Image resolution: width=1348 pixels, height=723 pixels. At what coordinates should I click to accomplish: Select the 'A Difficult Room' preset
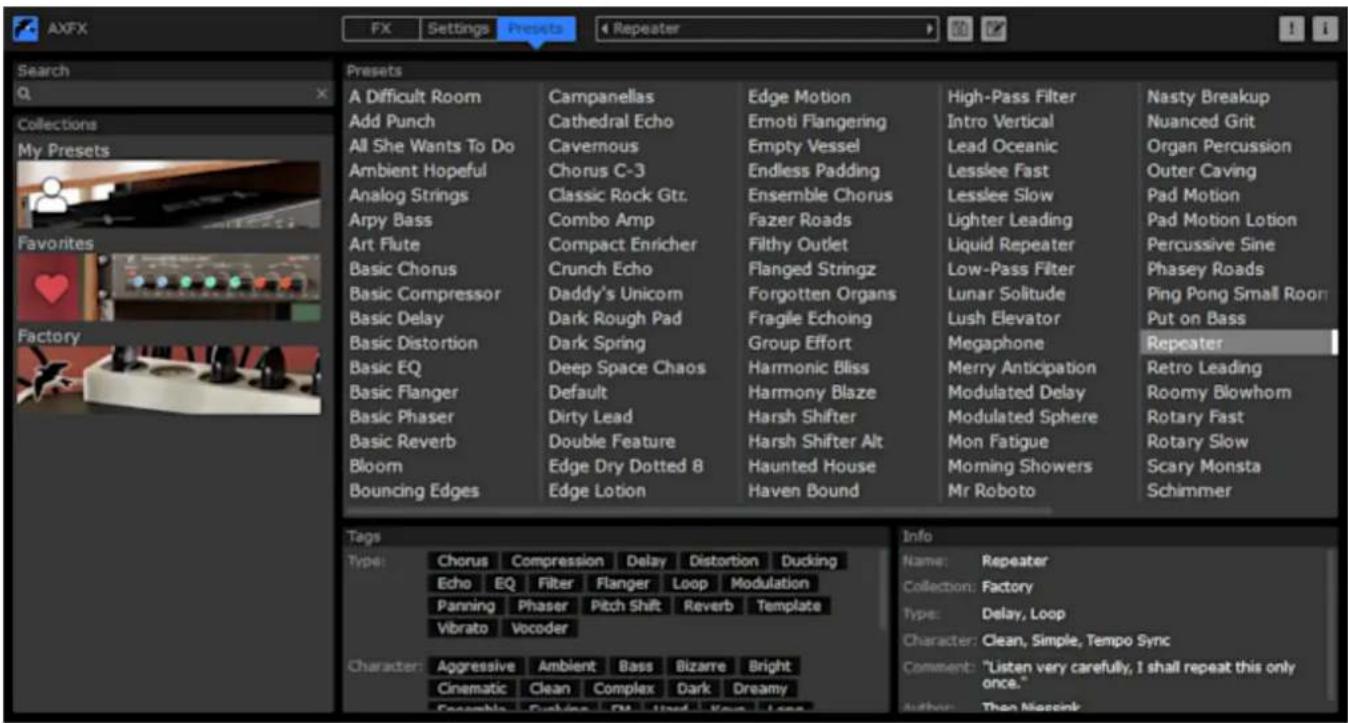(x=415, y=97)
